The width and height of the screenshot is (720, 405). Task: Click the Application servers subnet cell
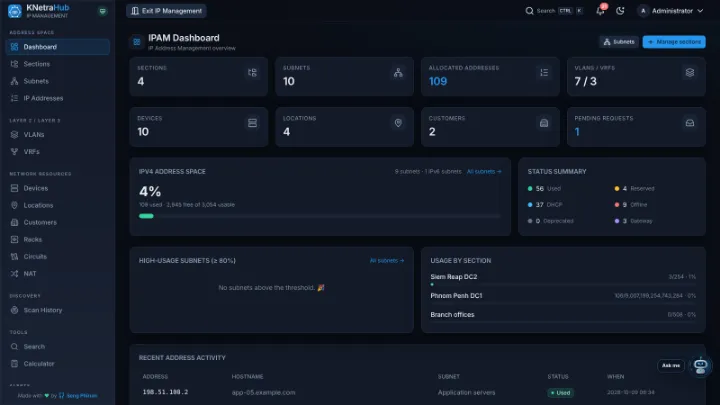tap(466, 393)
